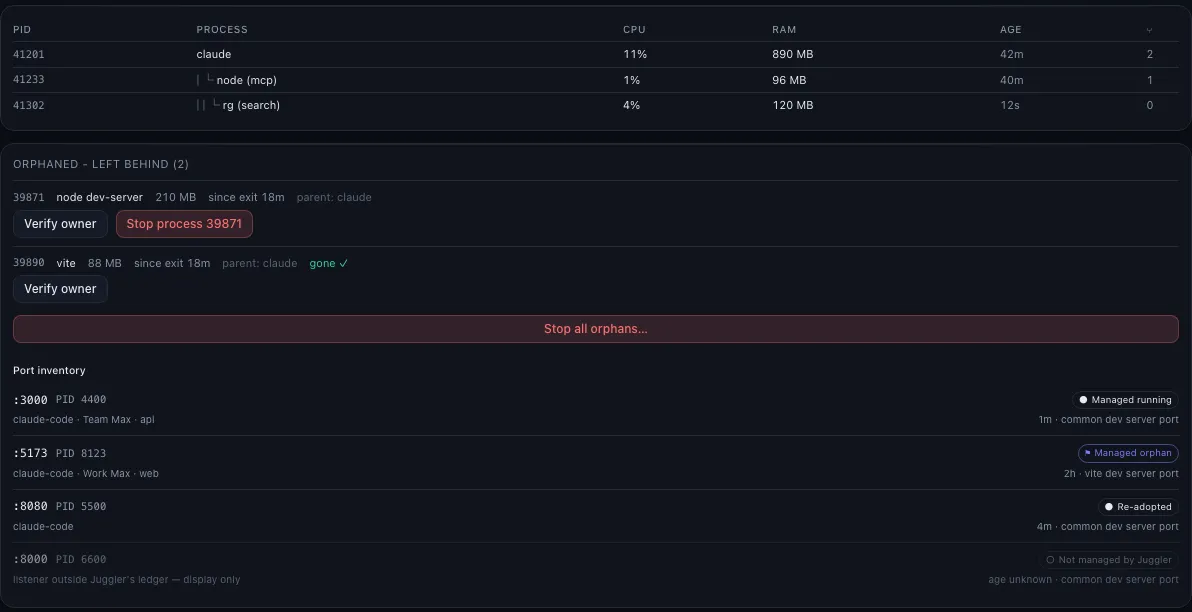Click the Port inventory heading
The height and width of the screenshot is (612, 1192).
click(x=49, y=370)
